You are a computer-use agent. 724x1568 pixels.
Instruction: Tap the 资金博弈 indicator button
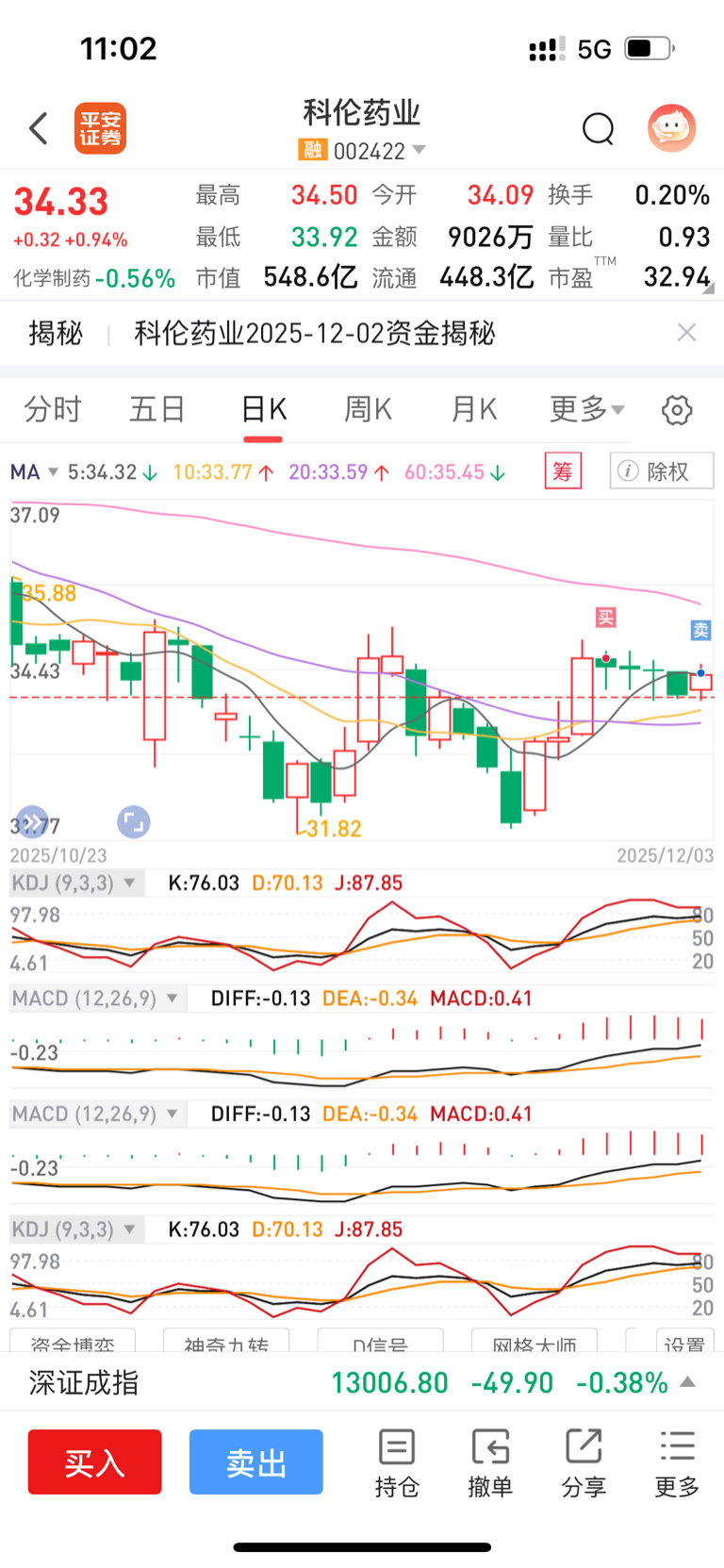(73, 1341)
